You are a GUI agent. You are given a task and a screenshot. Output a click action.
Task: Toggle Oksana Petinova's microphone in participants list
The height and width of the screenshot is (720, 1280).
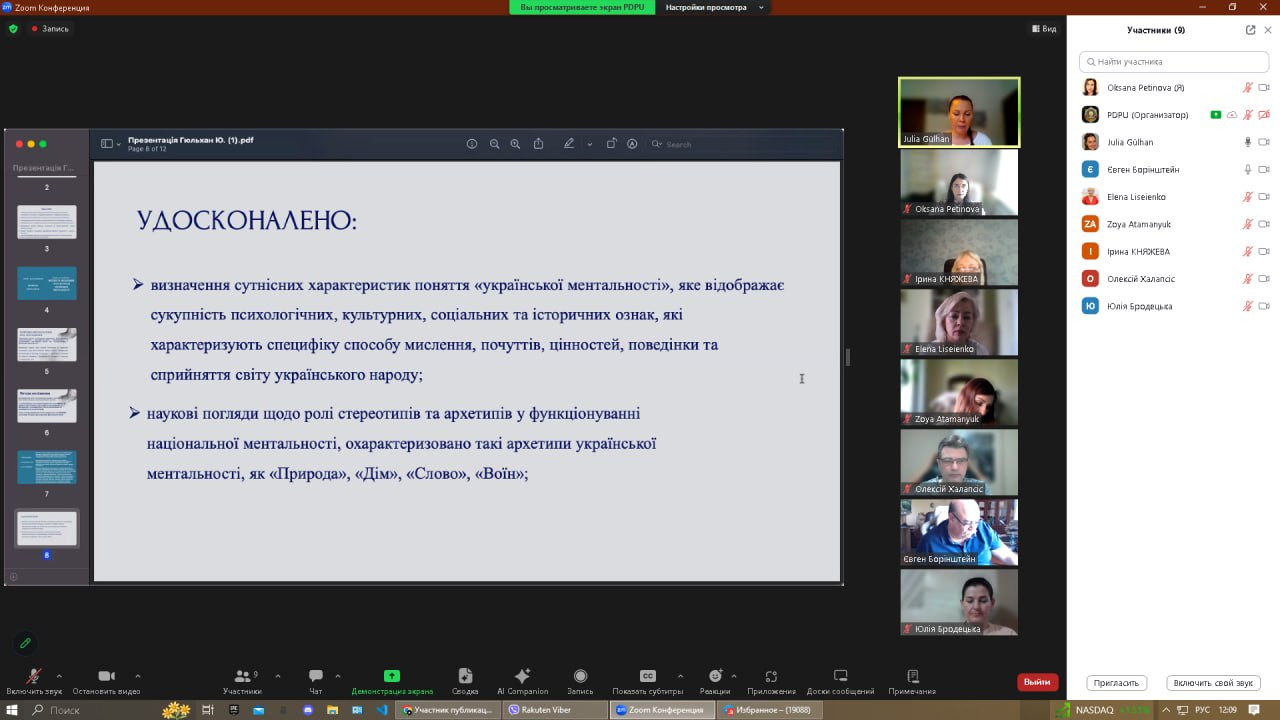[x=1247, y=88]
